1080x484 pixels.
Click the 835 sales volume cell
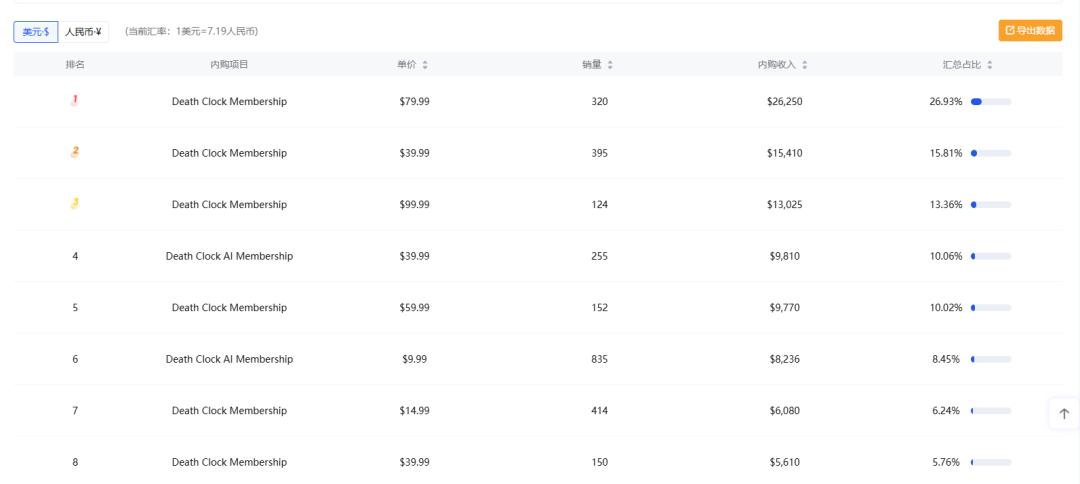click(600, 359)
